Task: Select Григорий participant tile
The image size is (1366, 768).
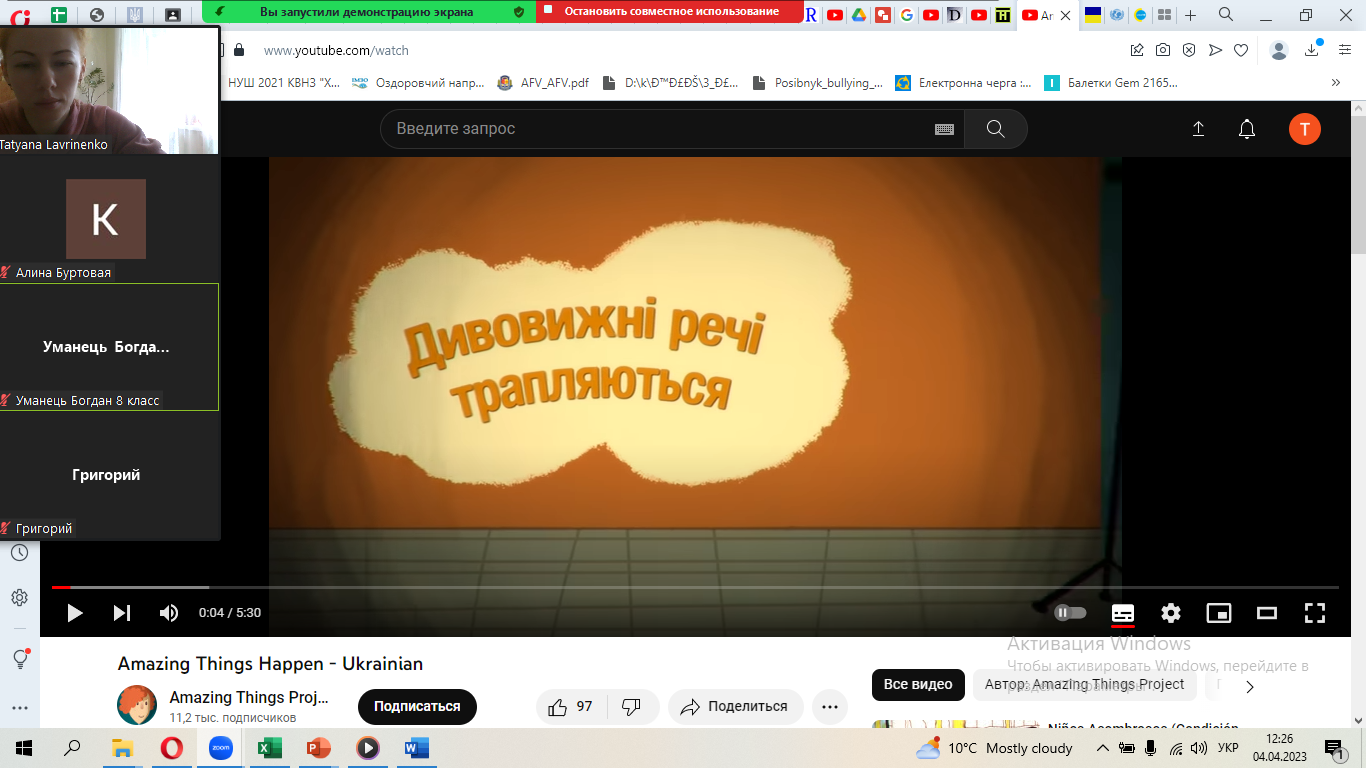Action: click(x=109, y=475)
